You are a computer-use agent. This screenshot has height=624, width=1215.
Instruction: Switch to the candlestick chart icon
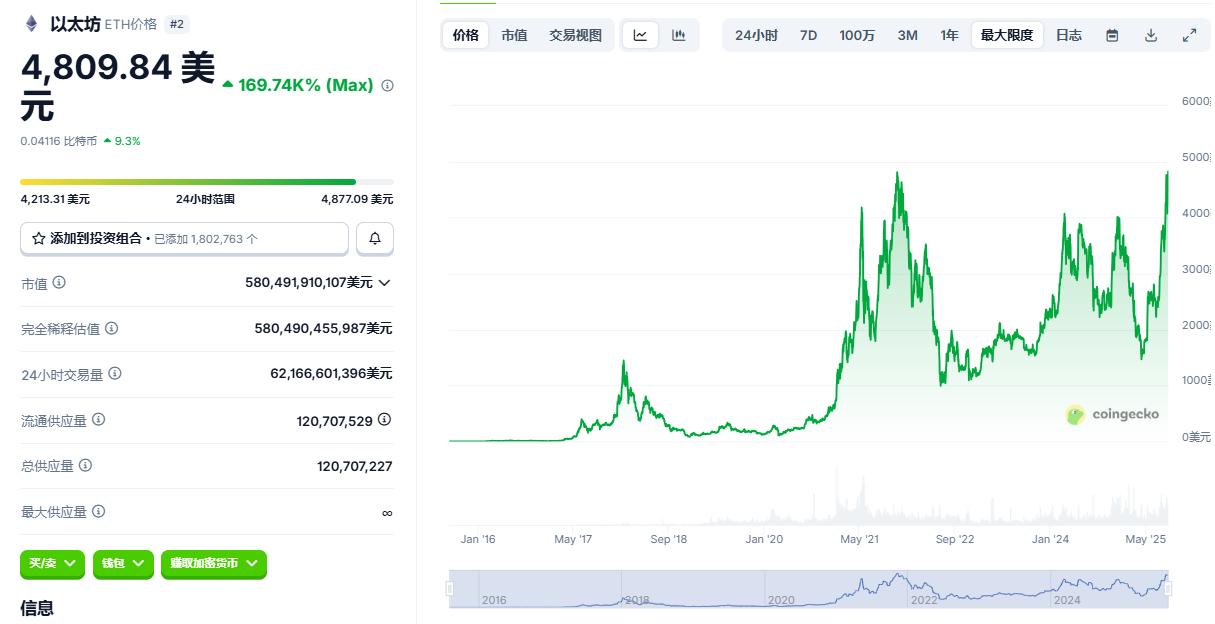[679, 34]
